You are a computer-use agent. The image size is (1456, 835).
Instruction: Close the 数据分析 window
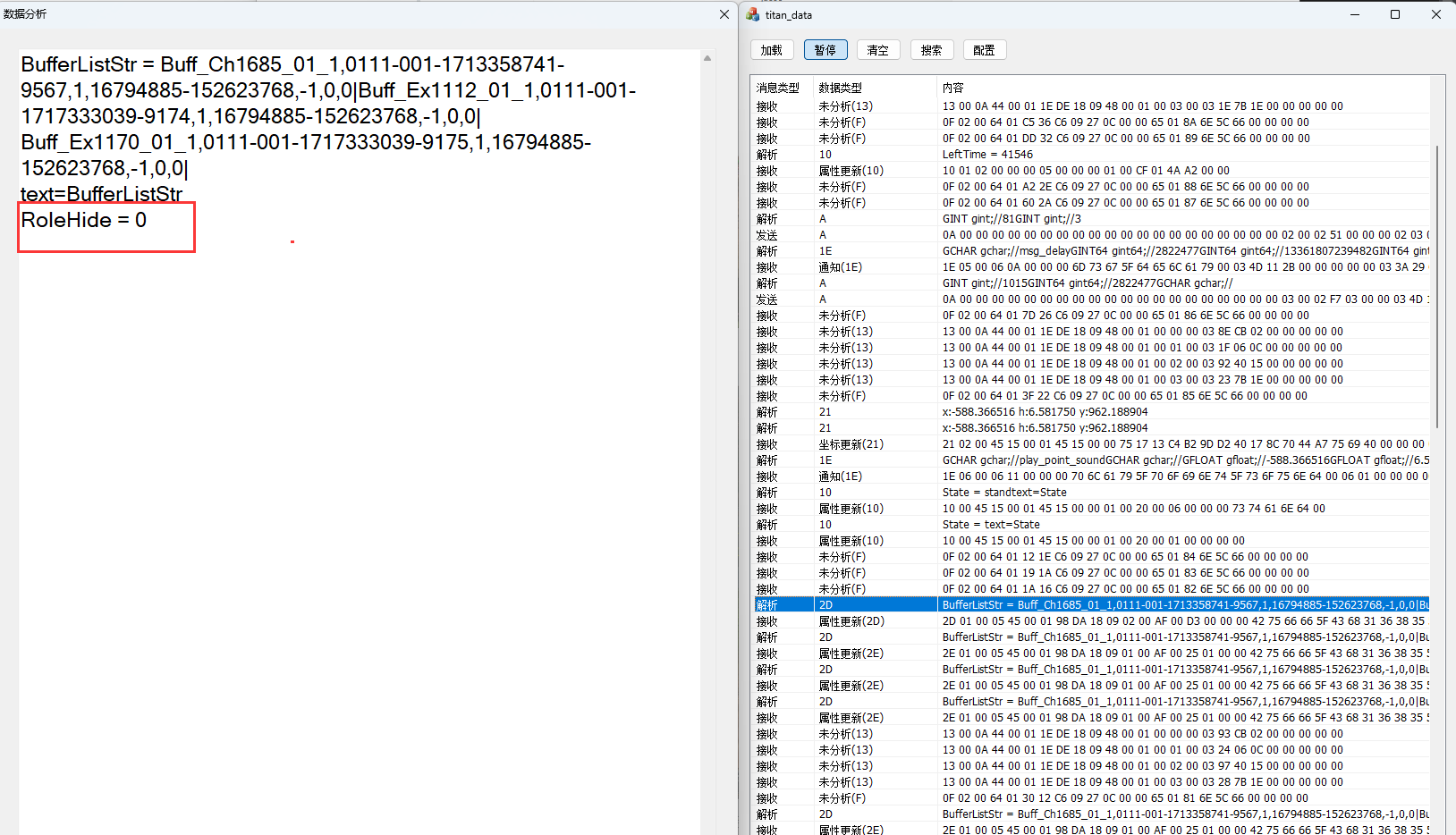pyautogui.click(x=724, y=14)
